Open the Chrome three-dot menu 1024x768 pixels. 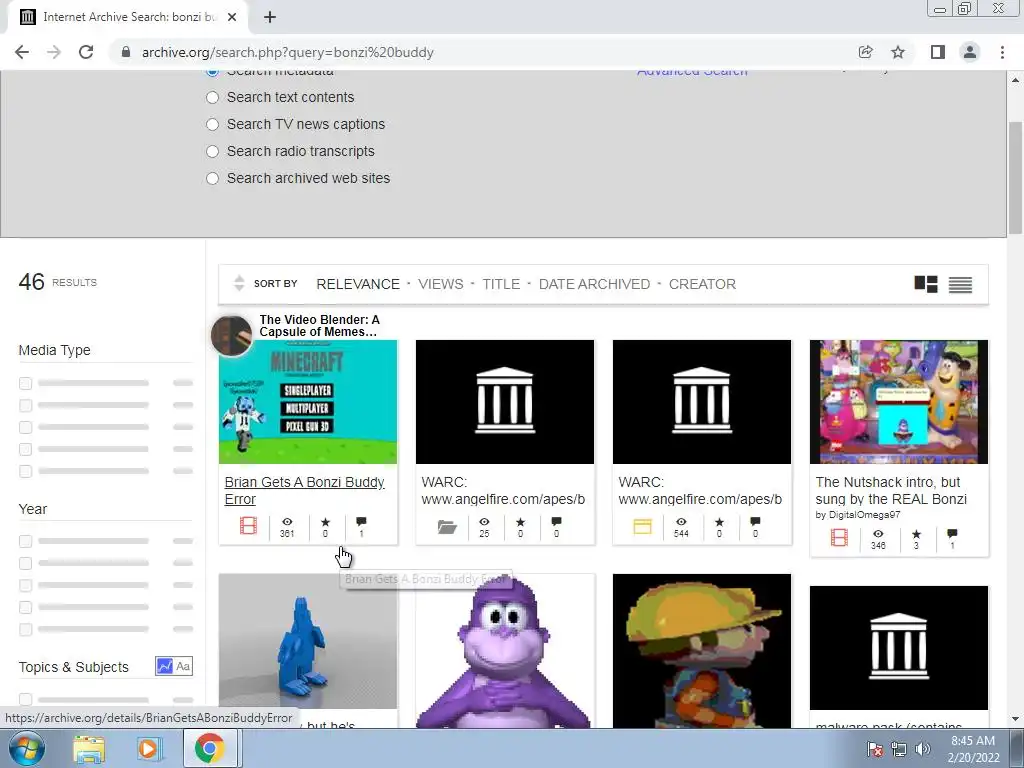point(1002,52)
